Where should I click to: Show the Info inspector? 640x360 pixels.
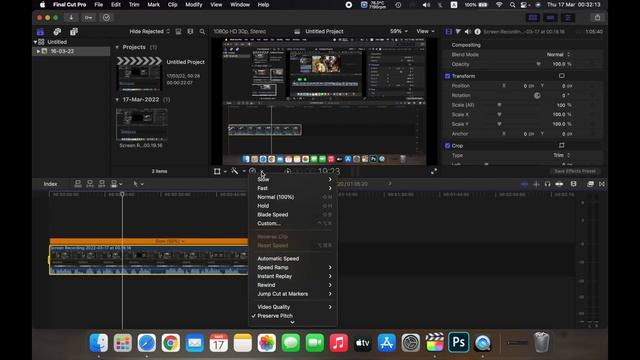[x=477, y=31]
